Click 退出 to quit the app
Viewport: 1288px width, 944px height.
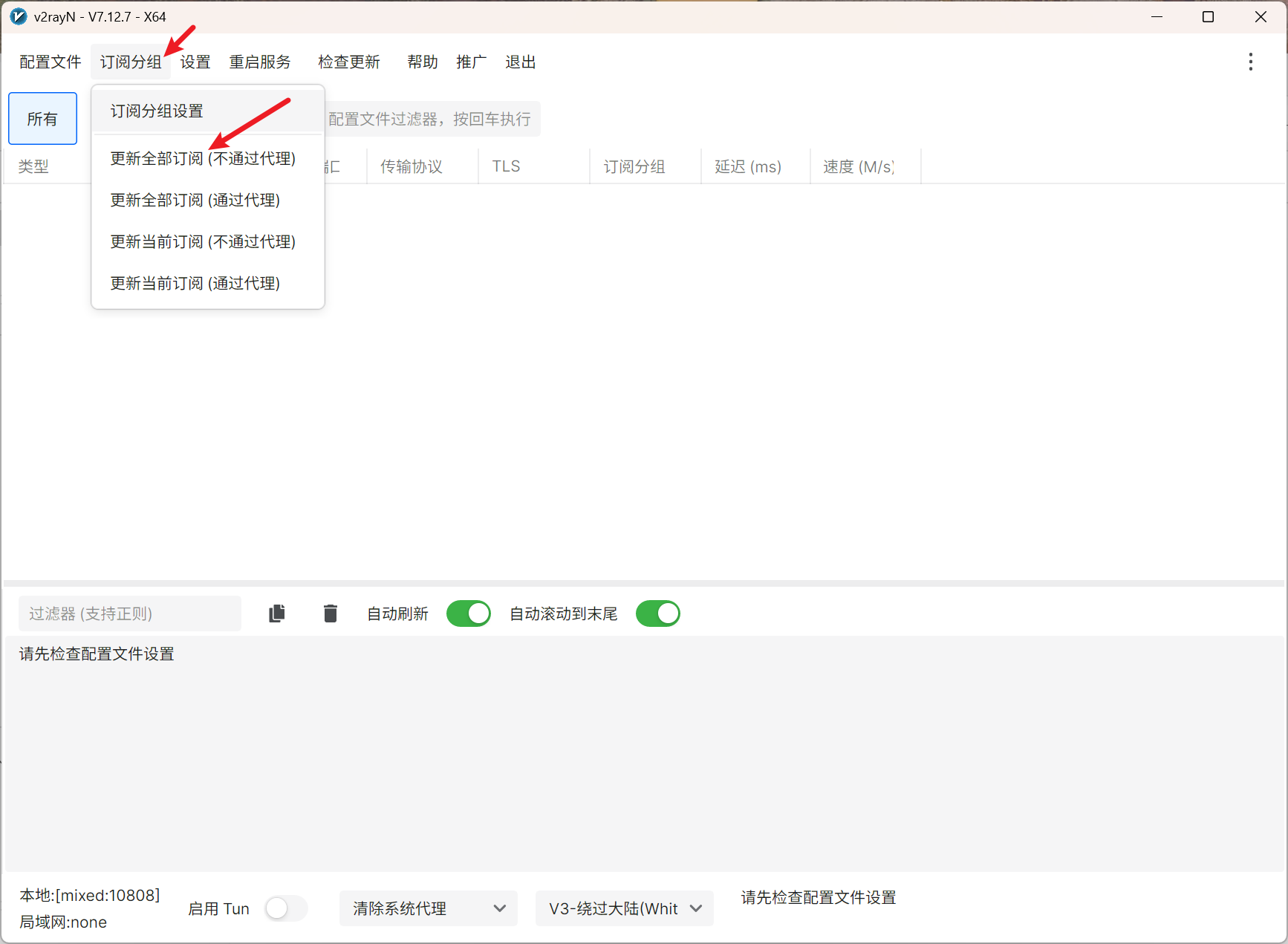(521, 62)
